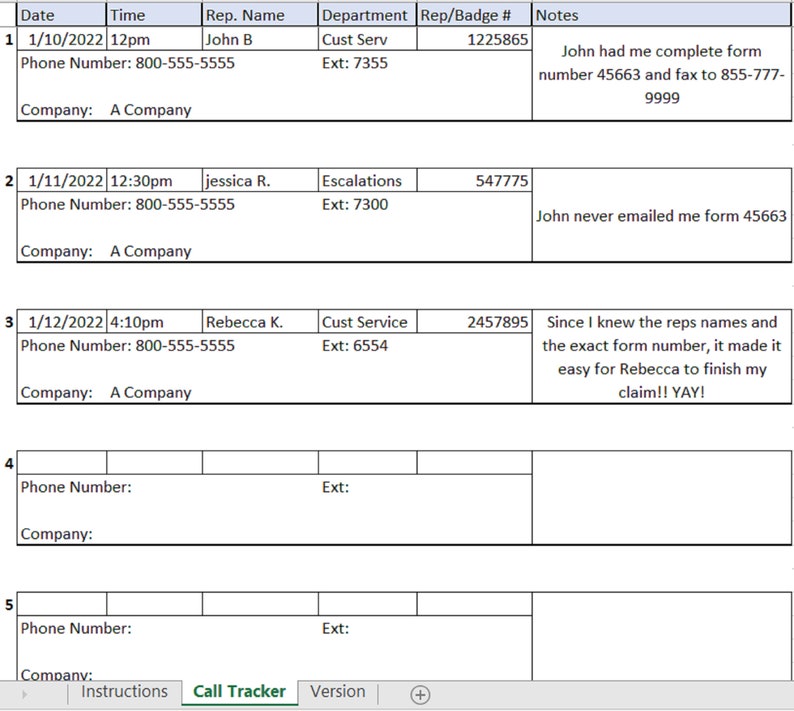Click the date cell 1/12/2022
794x711 pixels.
pyautogui.click(x=62, y=322)
